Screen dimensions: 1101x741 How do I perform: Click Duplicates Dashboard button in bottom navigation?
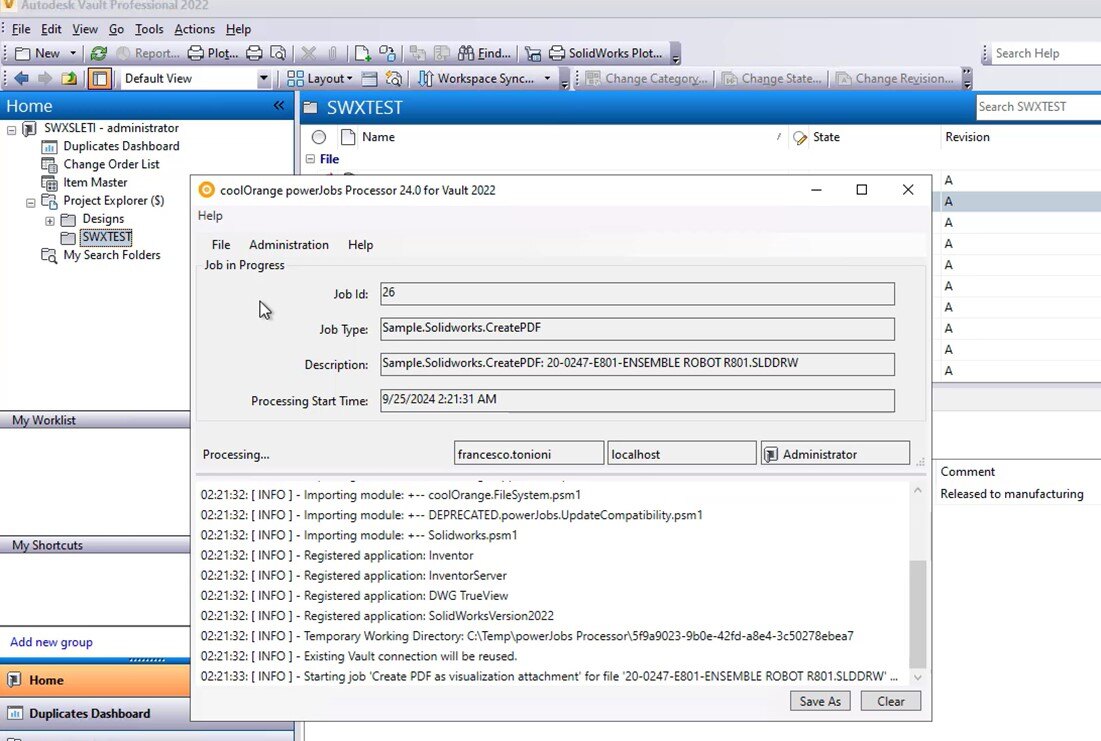95,714
